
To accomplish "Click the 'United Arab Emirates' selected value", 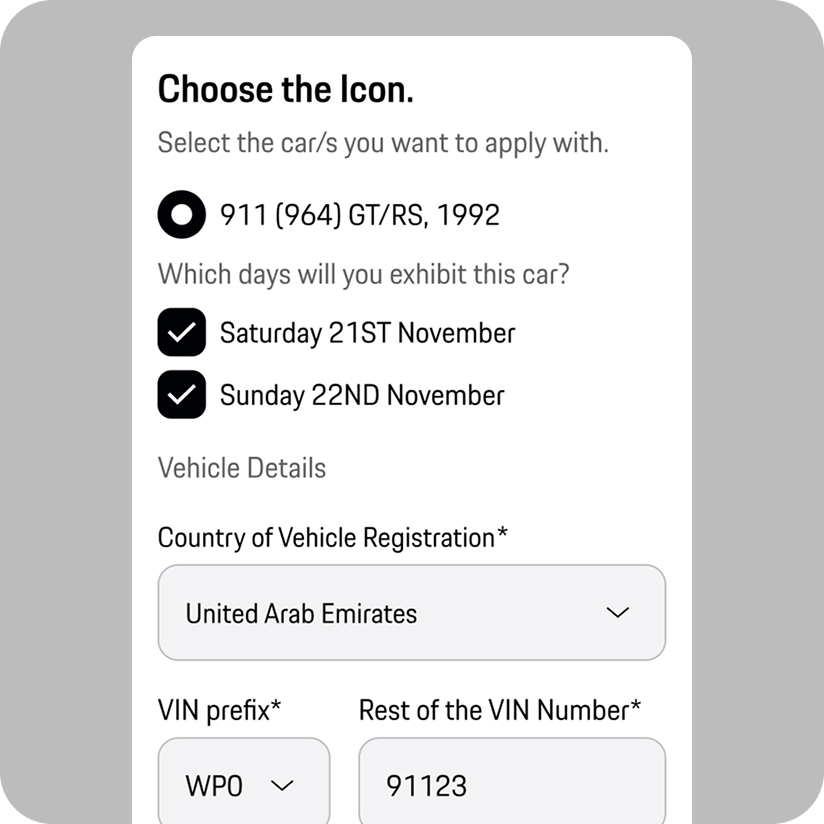I will coord(301,613).
